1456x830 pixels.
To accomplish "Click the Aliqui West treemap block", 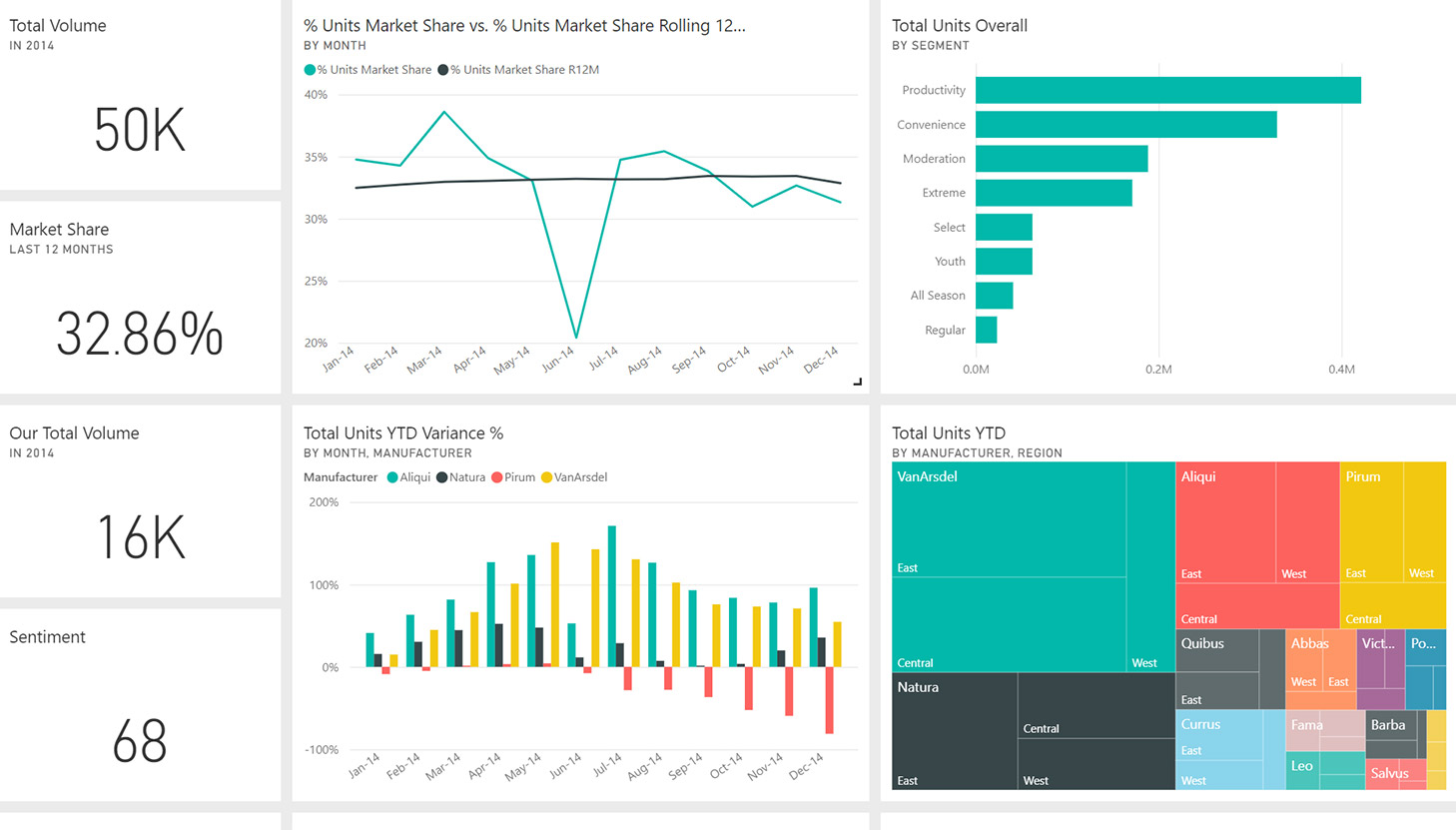I will tap(1307, 521).
